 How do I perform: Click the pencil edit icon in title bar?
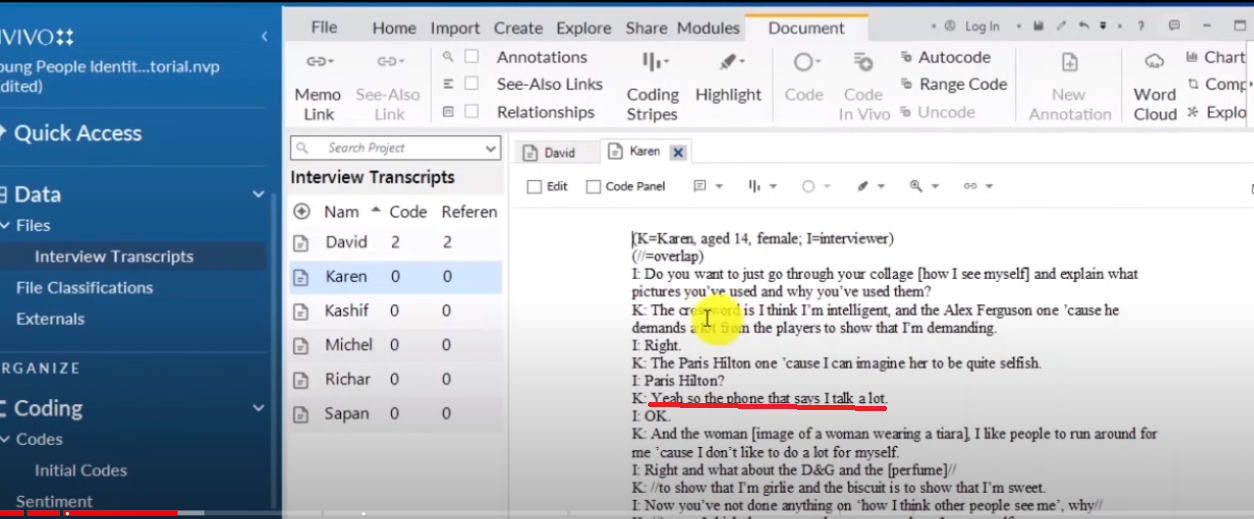(1061, 26)
